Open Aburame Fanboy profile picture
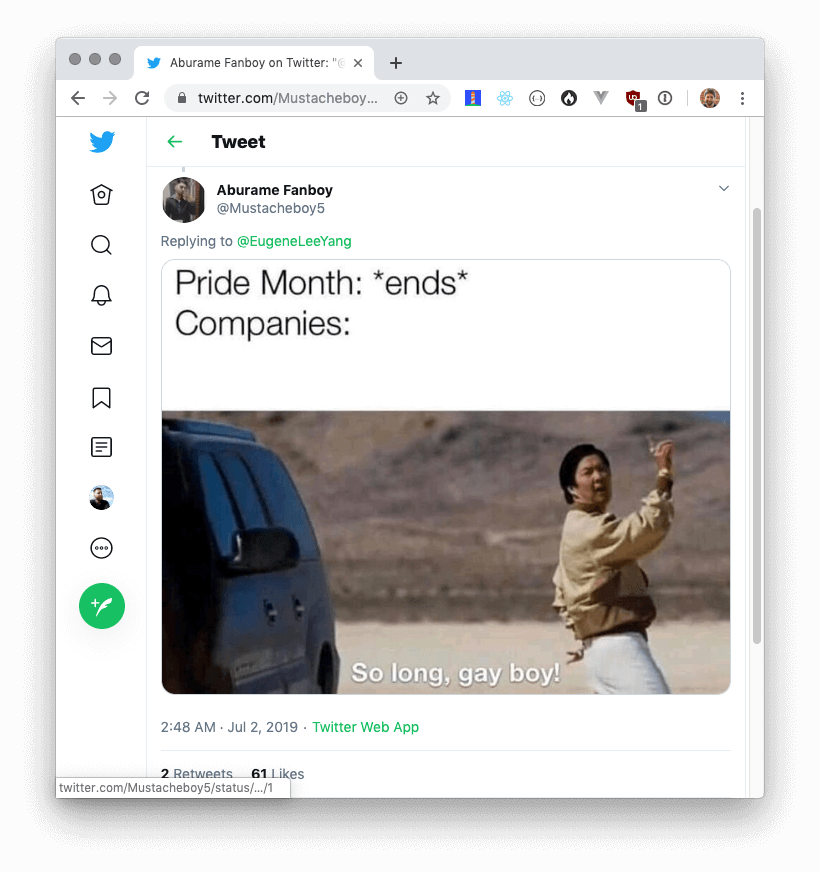The height and width of the screenshot is (872, 820). pyautogui.click(x=184, y=200)
